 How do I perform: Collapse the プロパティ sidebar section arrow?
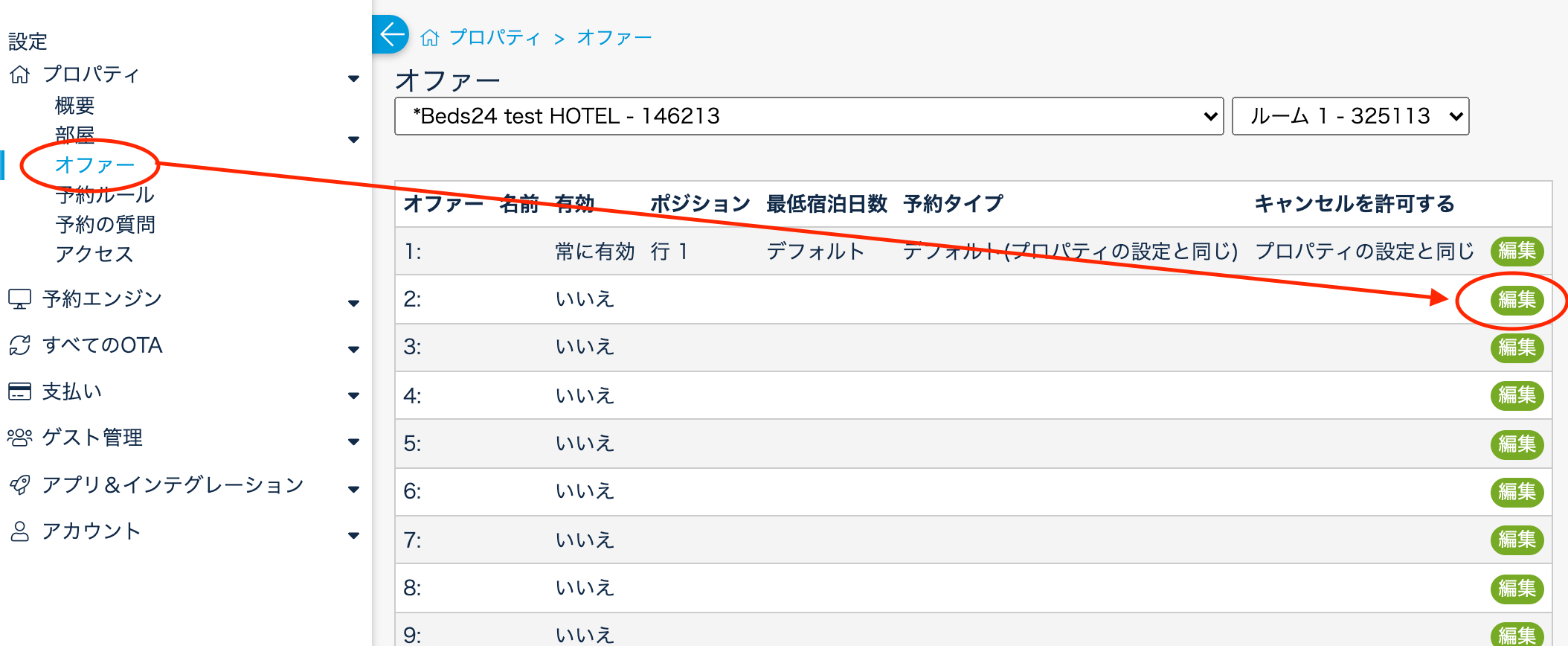pyautogui.click(x=354, y=78)
